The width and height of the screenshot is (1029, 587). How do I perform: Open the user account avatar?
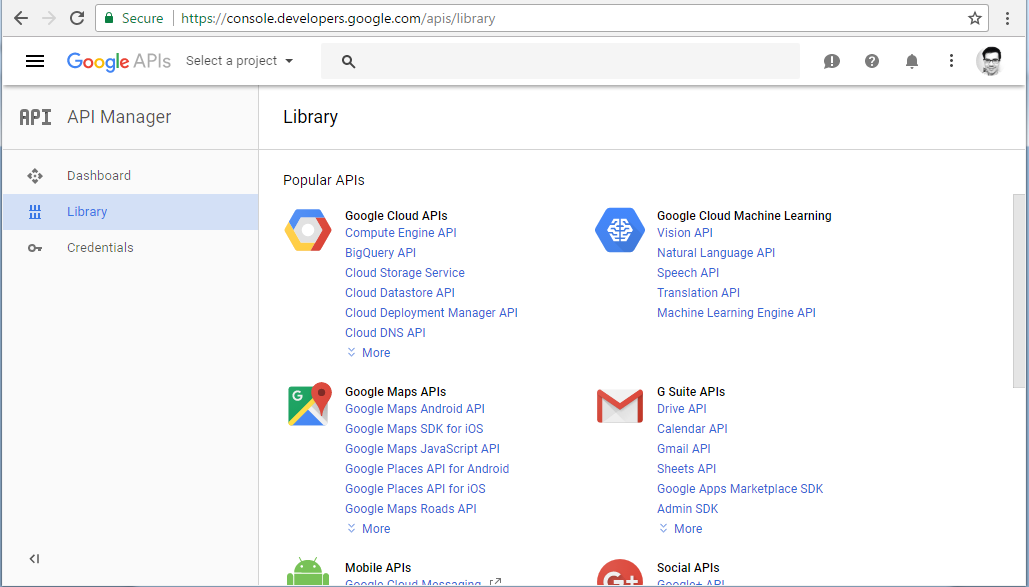coord(990,61)
